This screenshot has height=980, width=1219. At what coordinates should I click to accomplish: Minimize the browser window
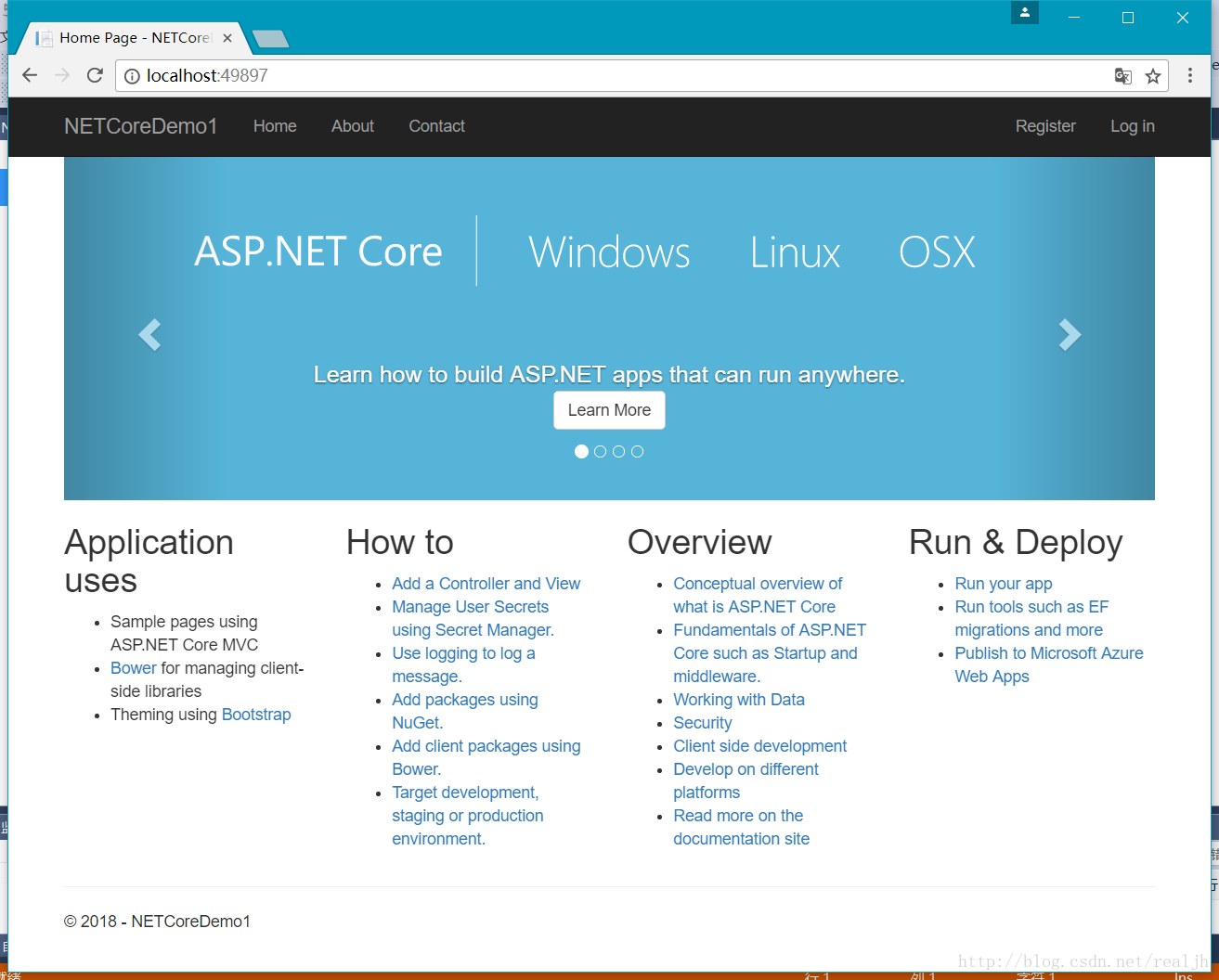click(x=1074, y=18)
